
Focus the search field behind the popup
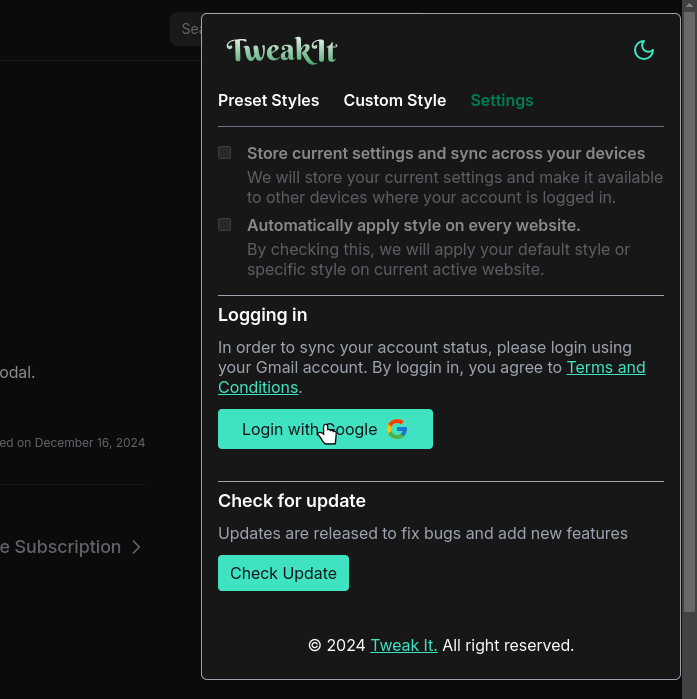click(x=186, y=29)
